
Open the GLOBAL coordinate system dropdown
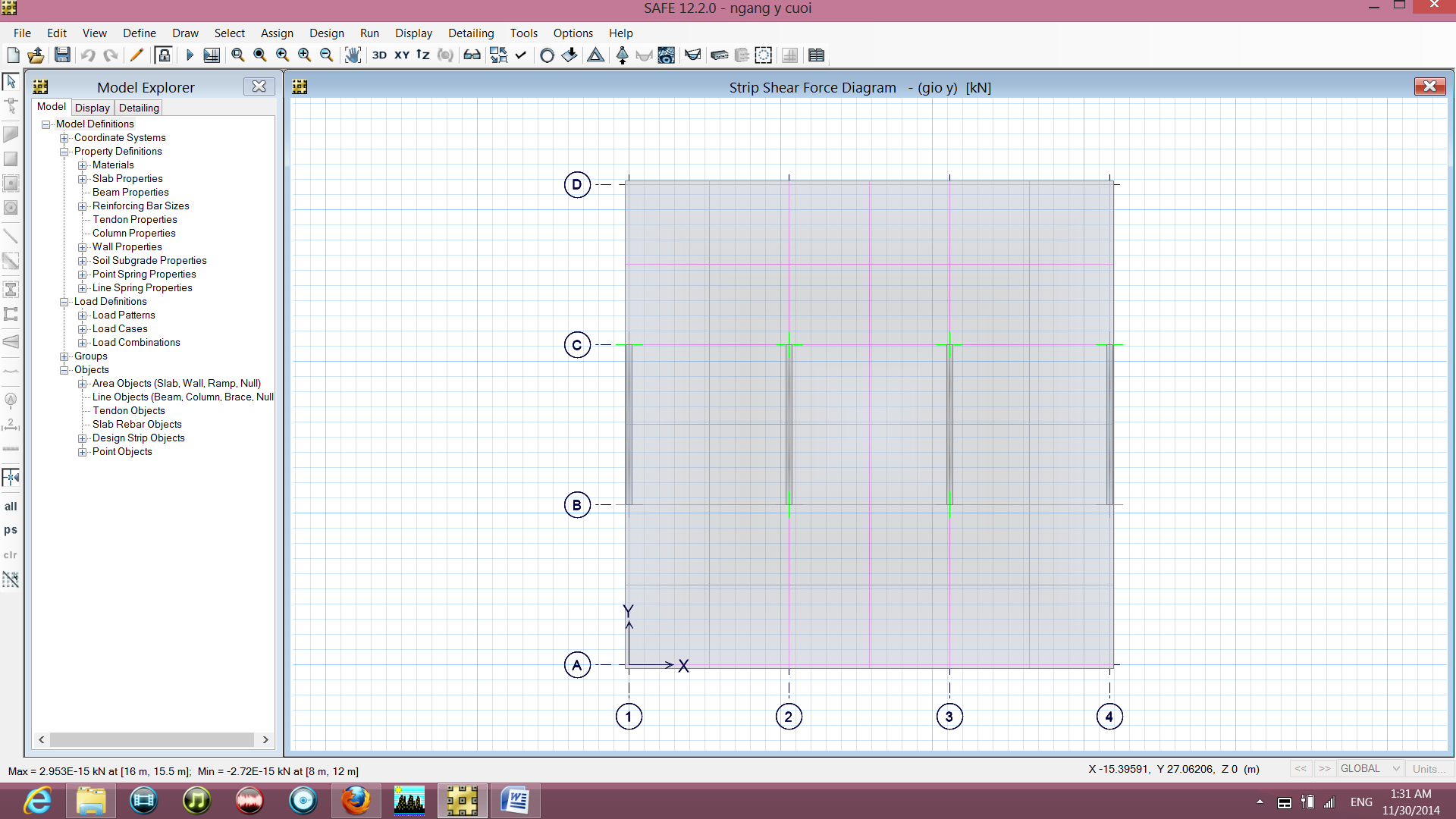pos(1370,769)
